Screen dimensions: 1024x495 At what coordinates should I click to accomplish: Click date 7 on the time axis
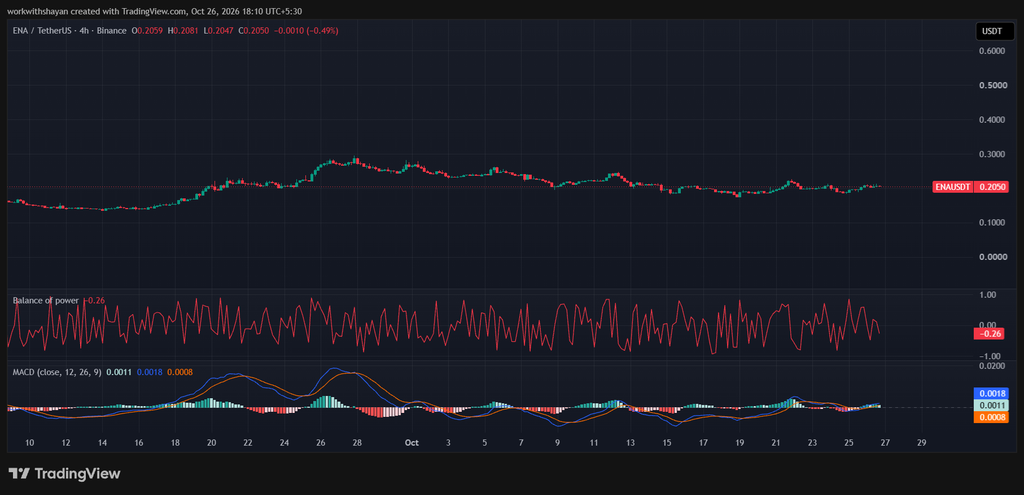520,442
